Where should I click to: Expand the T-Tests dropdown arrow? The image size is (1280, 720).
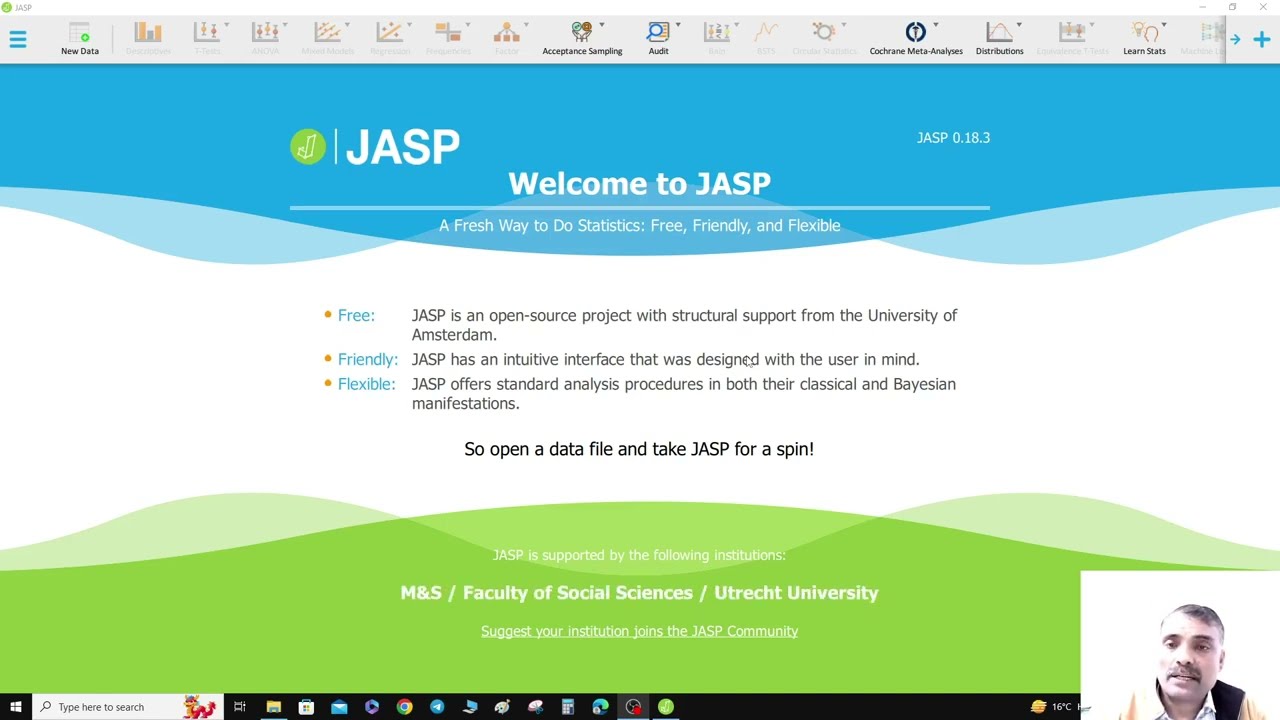(227, 25)
